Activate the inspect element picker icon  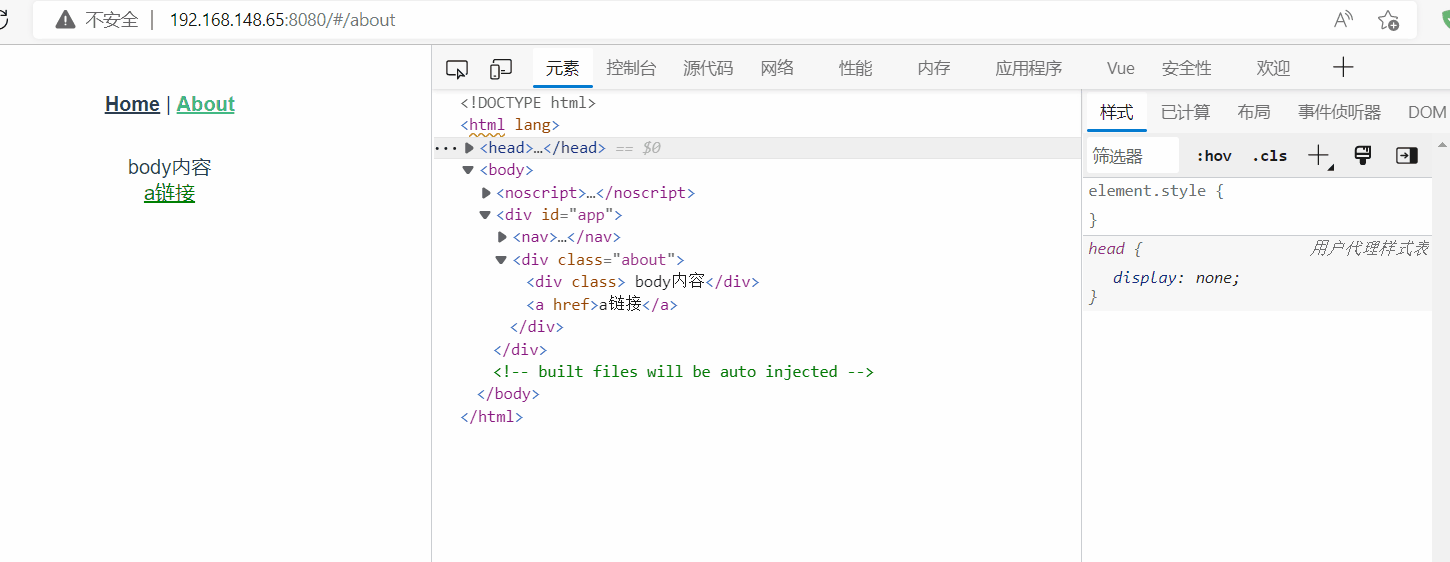click(457, 69)
